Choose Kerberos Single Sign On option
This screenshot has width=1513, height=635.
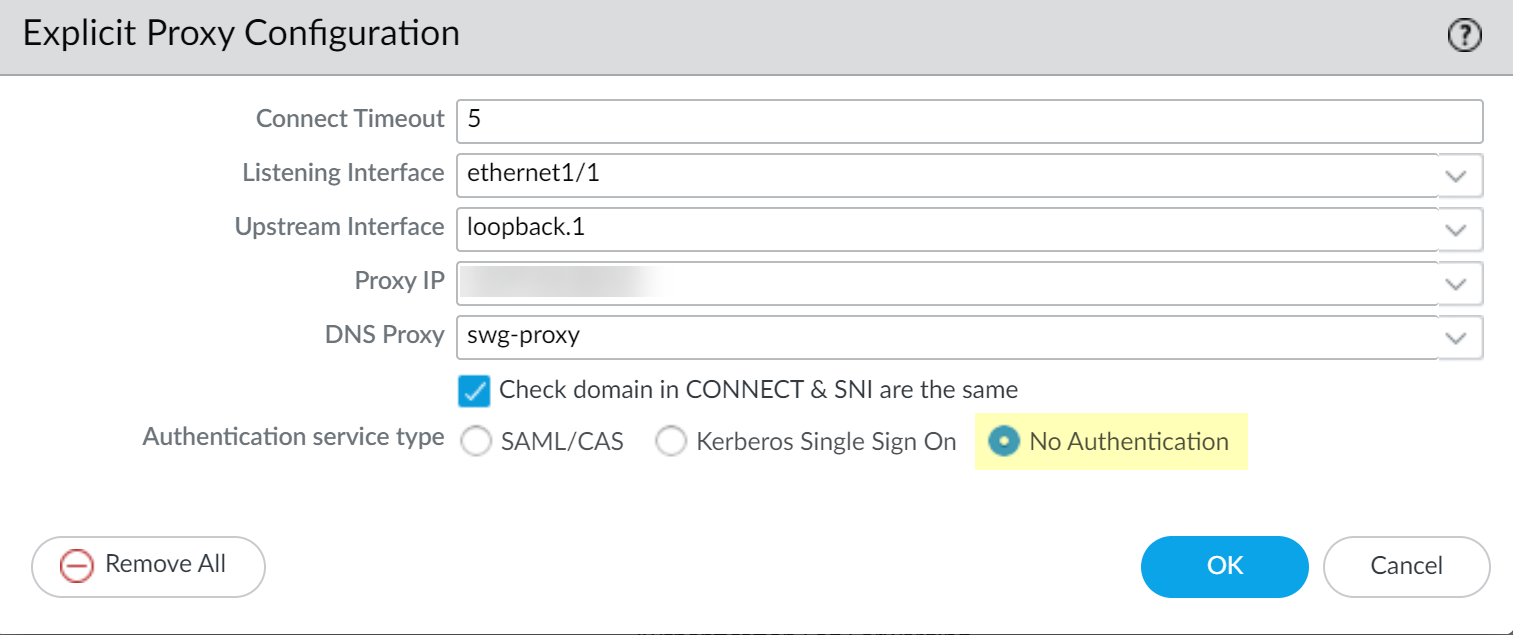pos(670,442)
